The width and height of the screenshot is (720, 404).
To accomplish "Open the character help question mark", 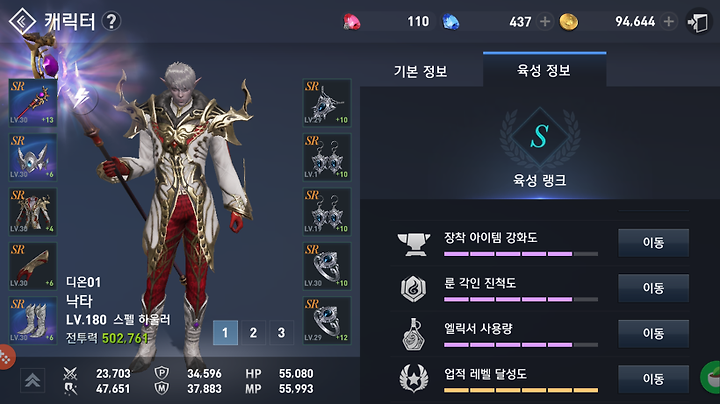I will pos(111,22).
